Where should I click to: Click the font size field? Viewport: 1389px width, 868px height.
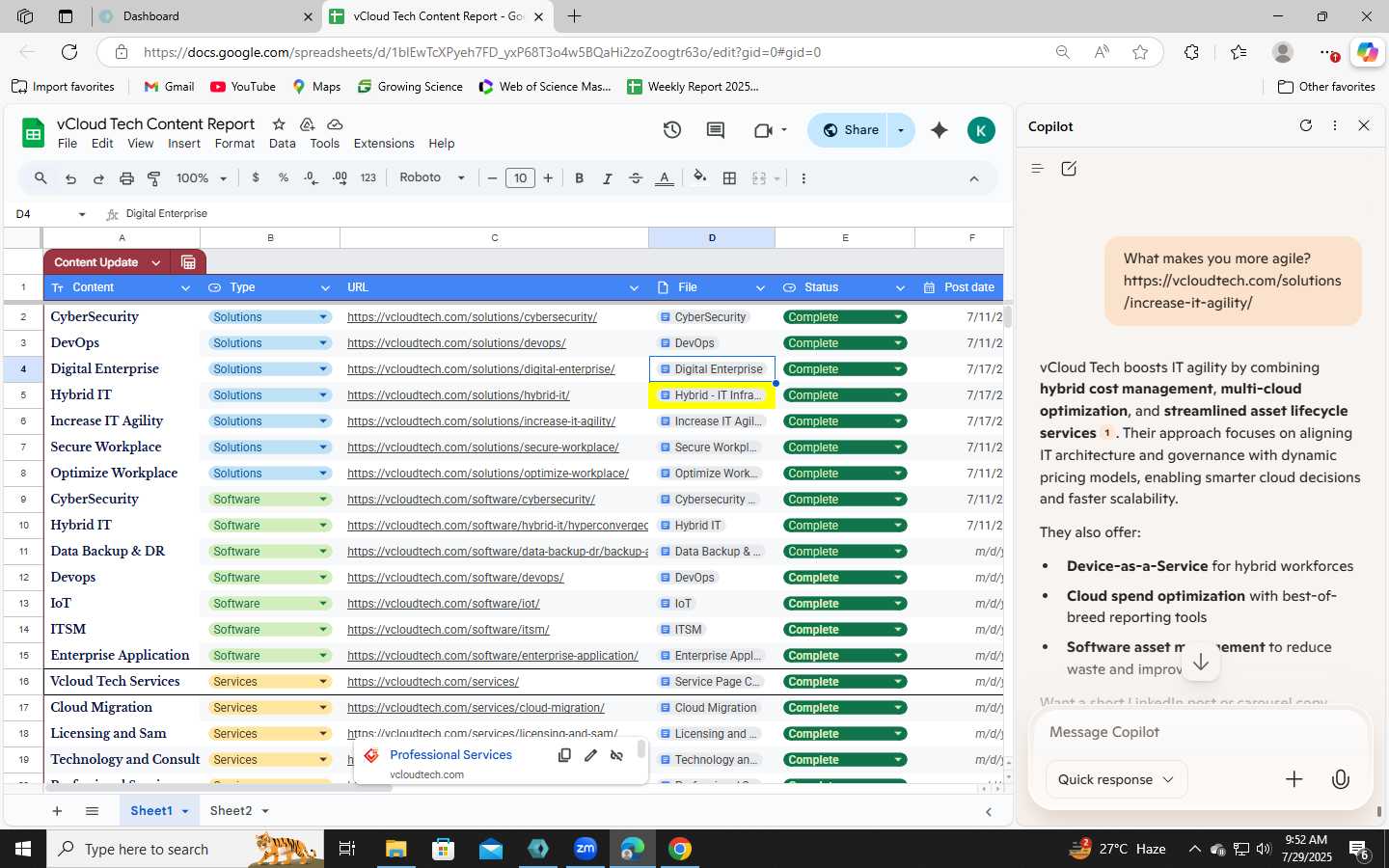point(520,178)
